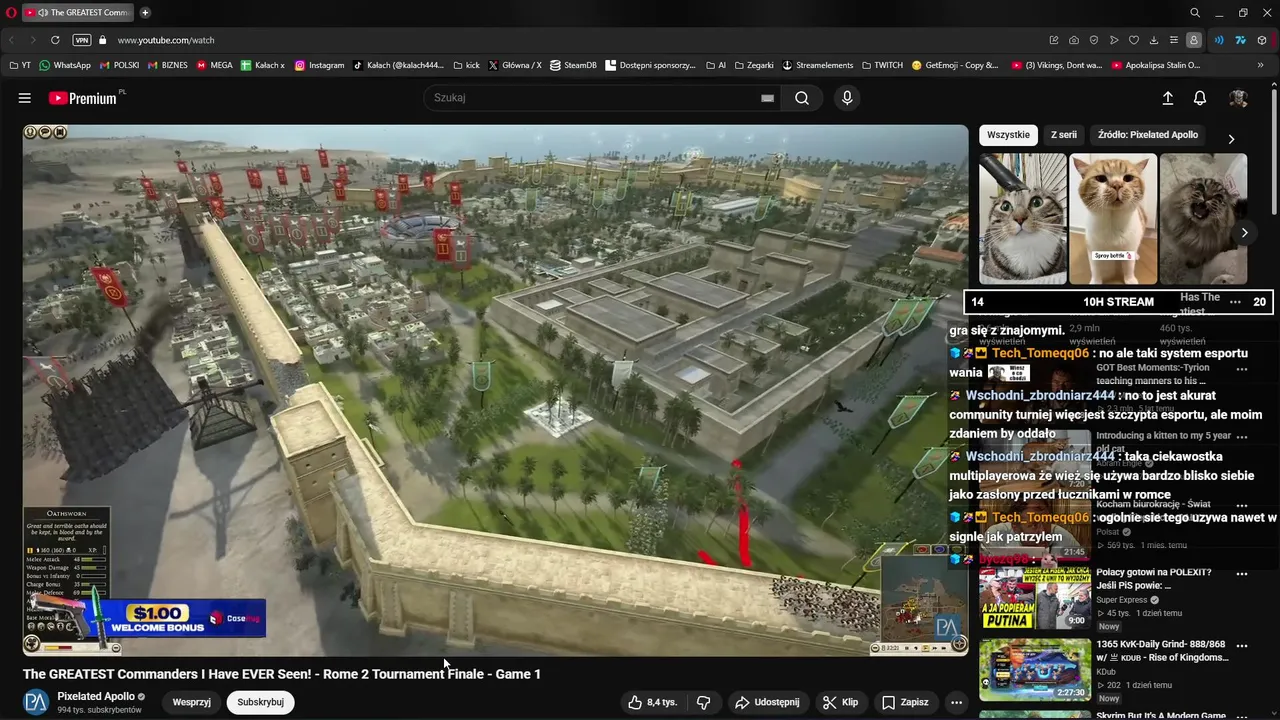Click the profile icon in address bar
The height and width of the screenshot is (720, 1280).
1194,40
